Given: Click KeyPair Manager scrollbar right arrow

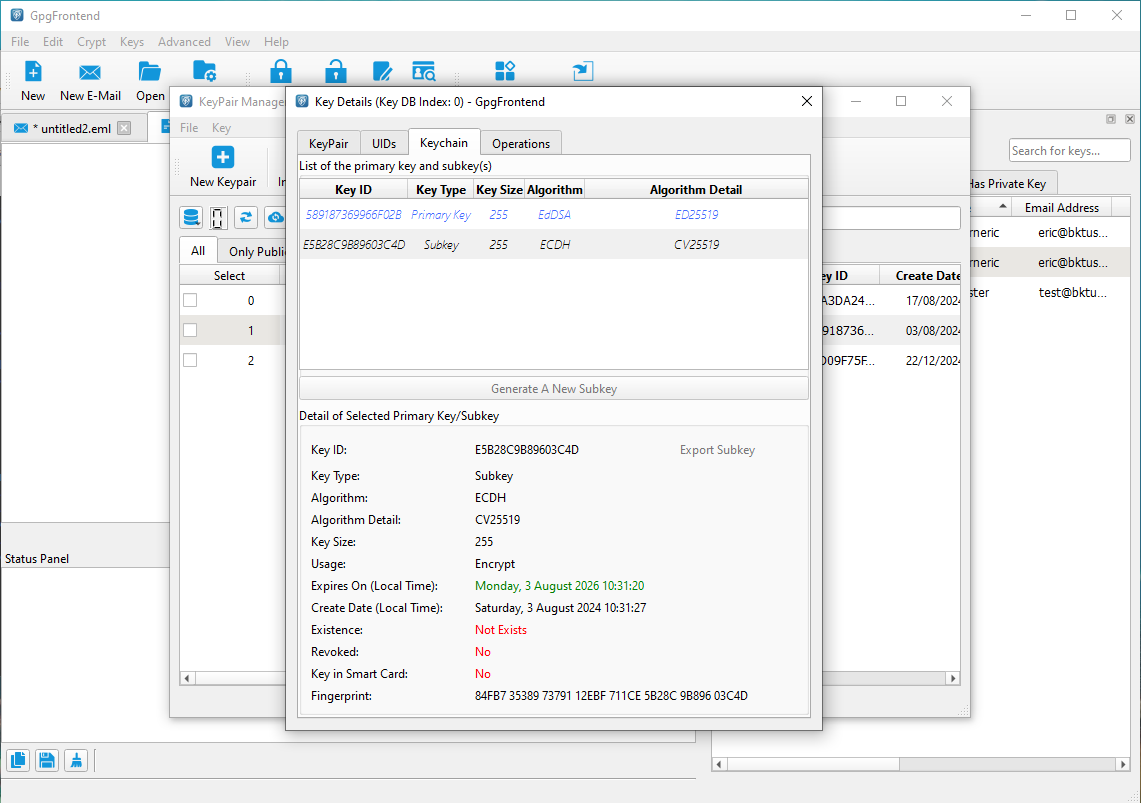Looking at the screenshot, I should 953,678.
